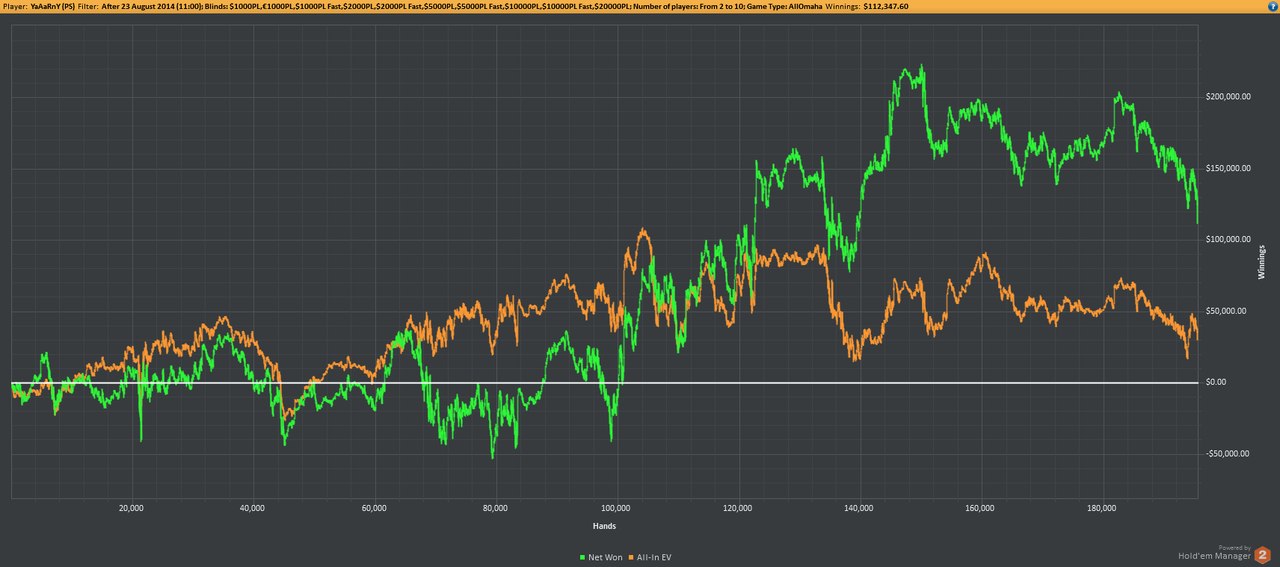The width and height of the screenshot is (1280, 567).
Task: Click the Winnings y-axis title
Action: [1262, 262]
